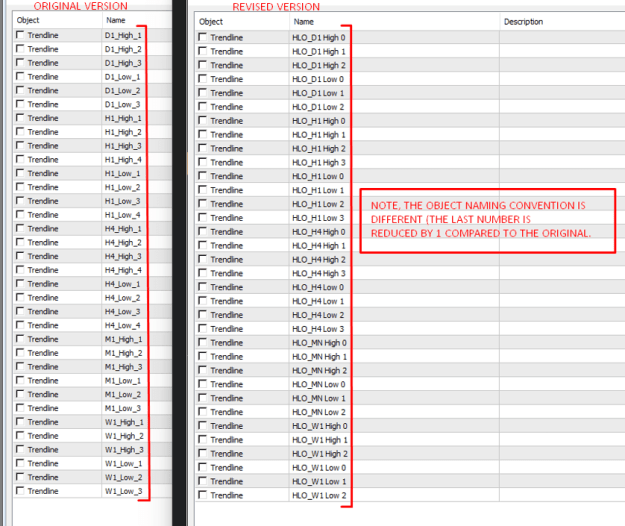Click Description cell of HLO_W1 Low 0 row

(x=562, y=467)
